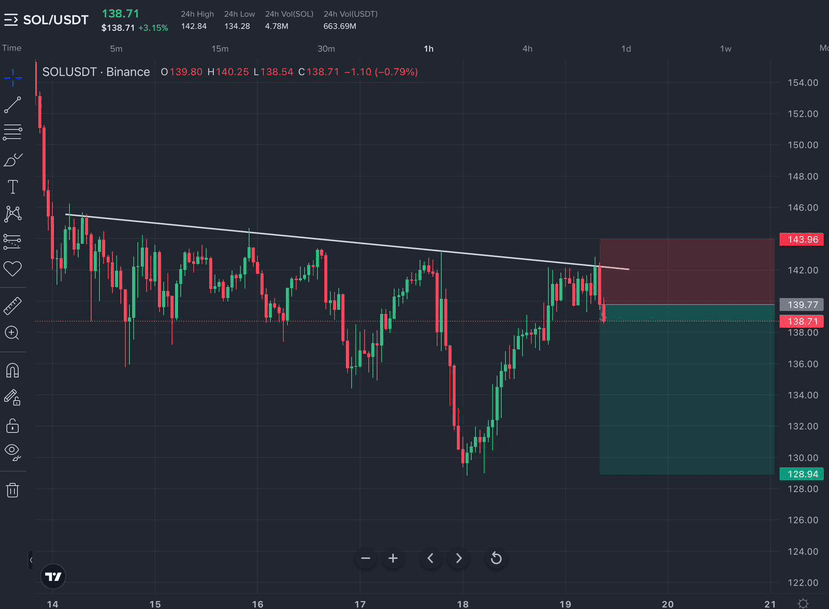This screenshot has height=609, width=829.
Task: Select the red stop-loss zone of the position
Action: pos(687,271)
